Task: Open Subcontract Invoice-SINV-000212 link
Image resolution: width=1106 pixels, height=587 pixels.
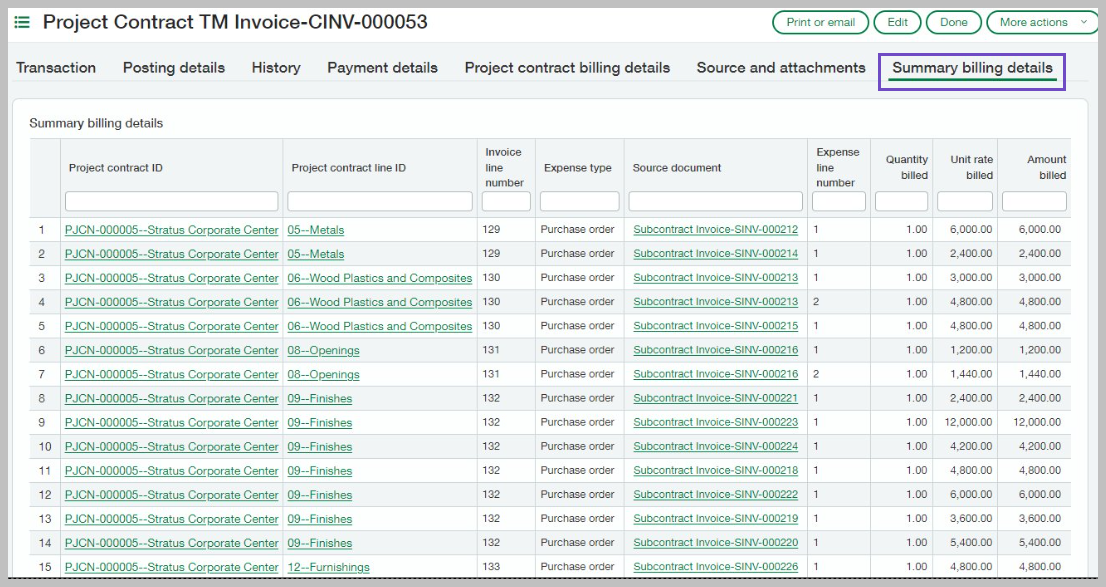Action: click(715, 230)
